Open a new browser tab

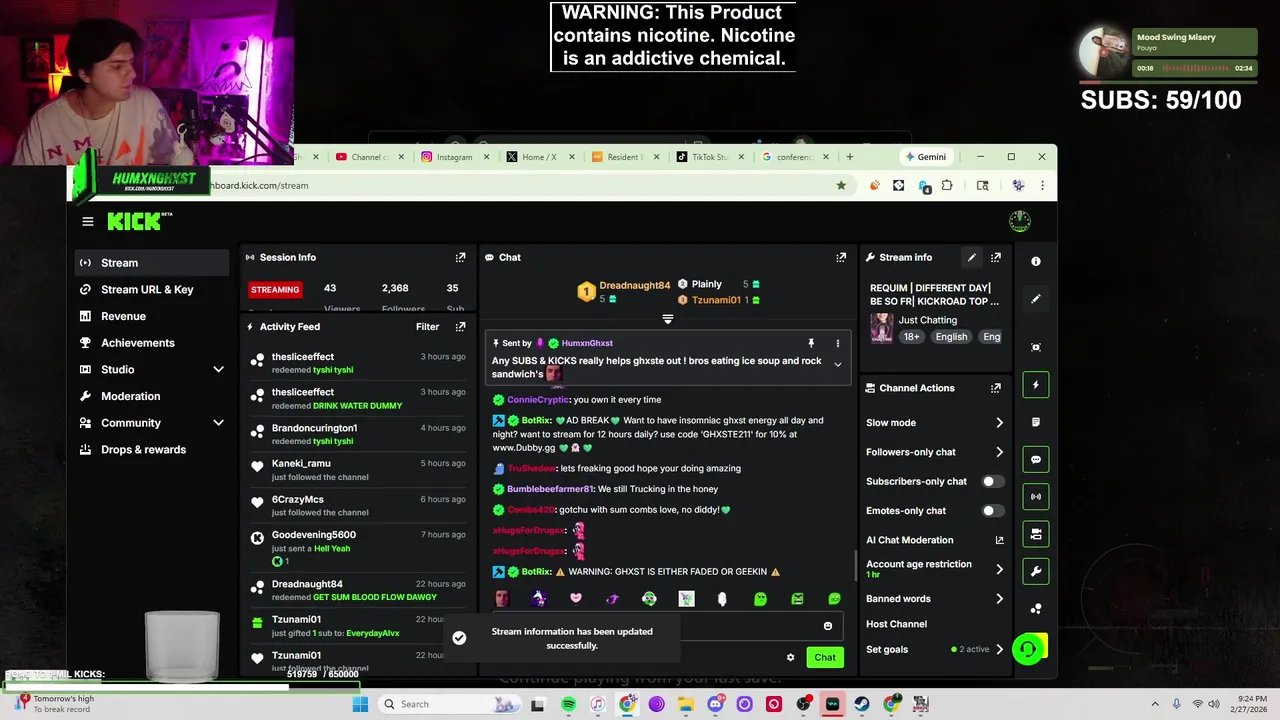pyautogui.click(x=850, y=157)
